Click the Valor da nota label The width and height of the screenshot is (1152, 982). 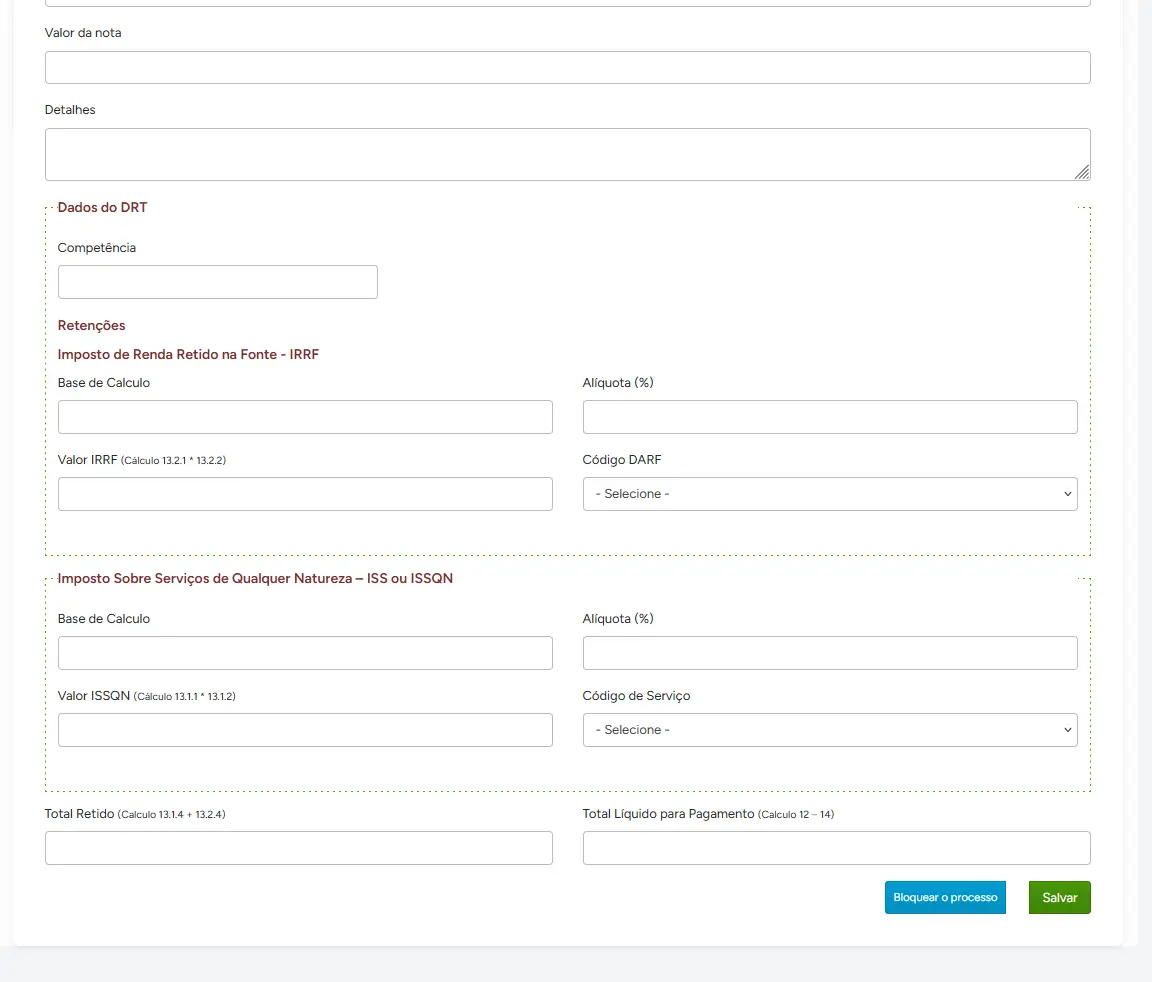83,33
